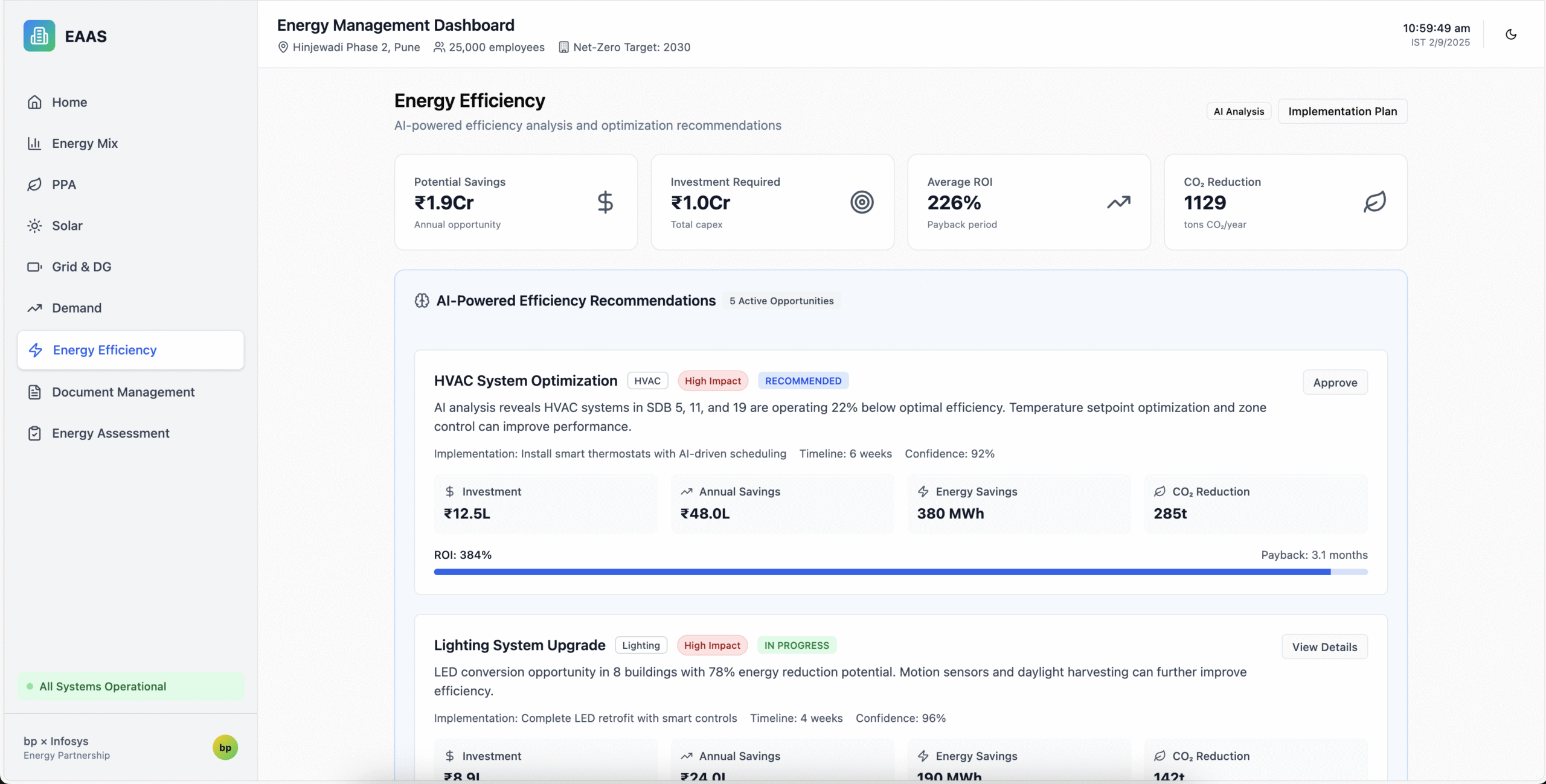1546x784 pixels.
Task: Approve HVAC System Optimization
Action: [1335, 383]
